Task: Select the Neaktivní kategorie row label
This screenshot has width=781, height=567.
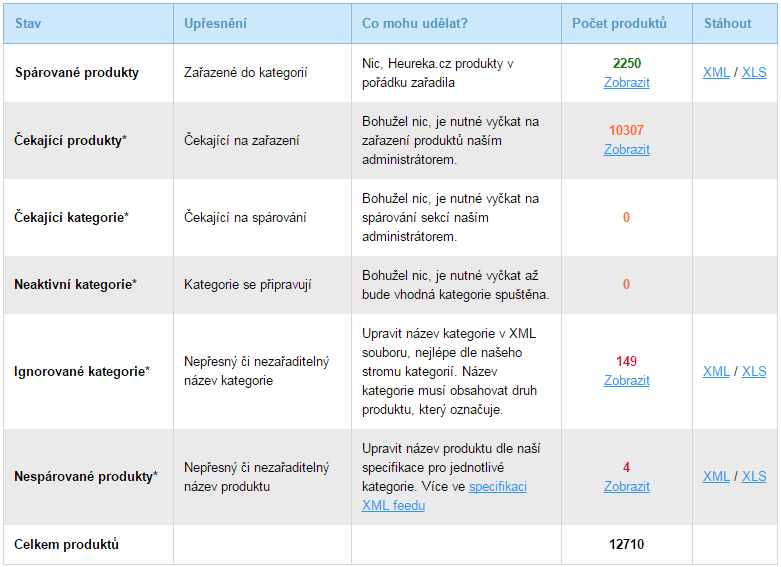Action: point(75,284)
